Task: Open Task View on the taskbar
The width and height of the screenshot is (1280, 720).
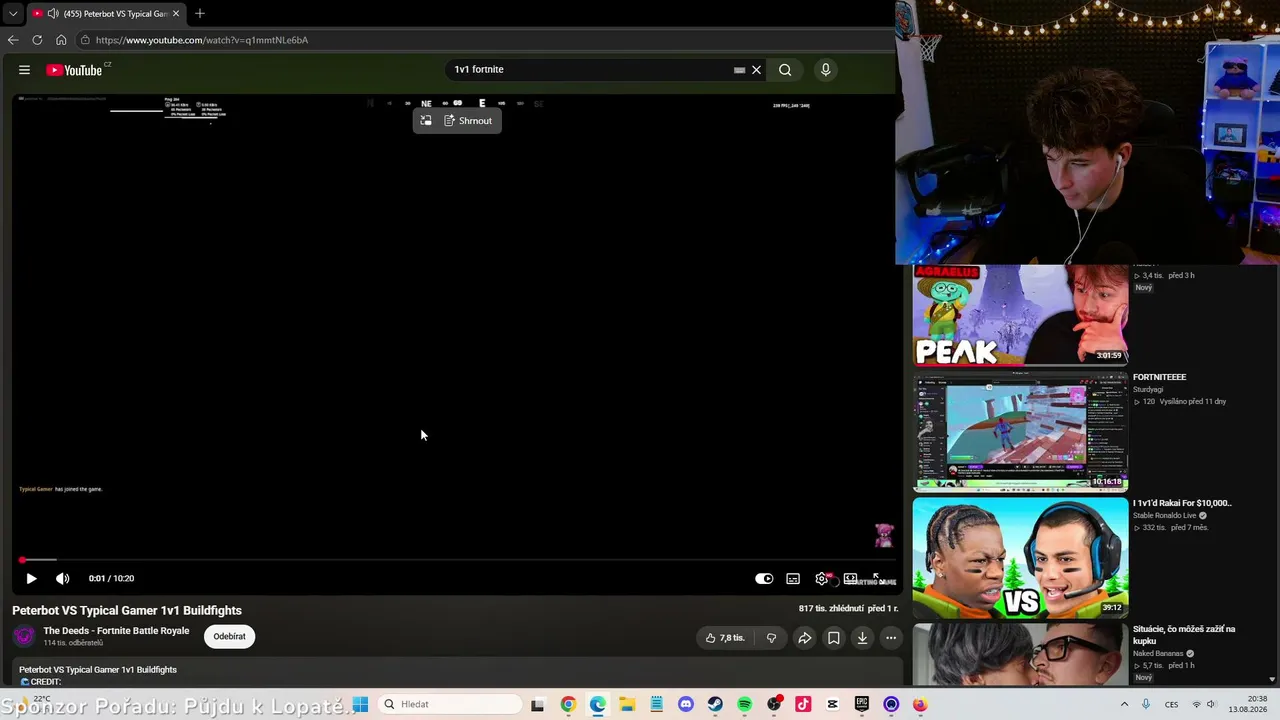Action: pyautogui.click(x=537, y=704)
